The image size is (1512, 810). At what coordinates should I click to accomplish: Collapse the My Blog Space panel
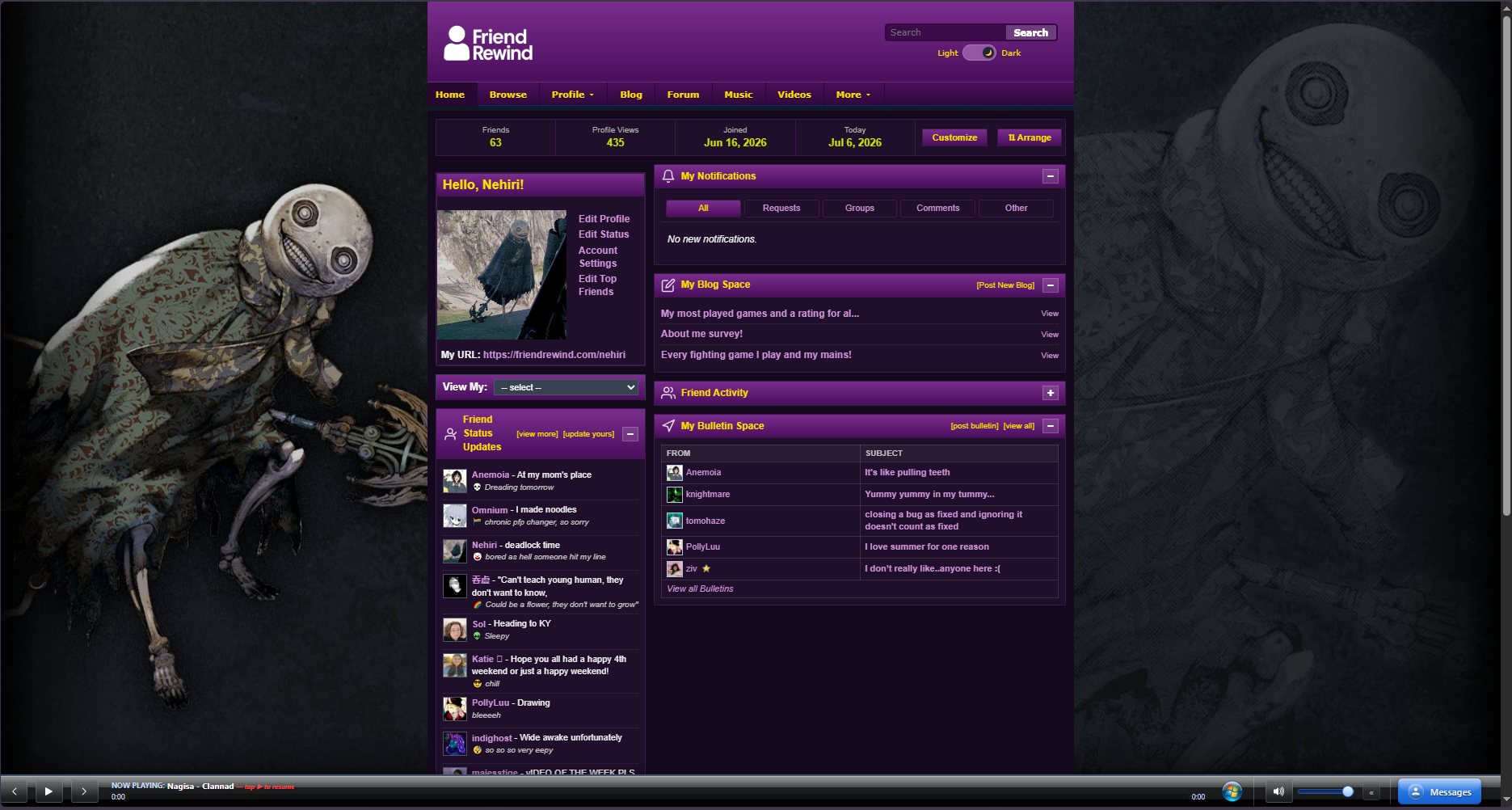pyautogui.click(x=1051, y=285)
